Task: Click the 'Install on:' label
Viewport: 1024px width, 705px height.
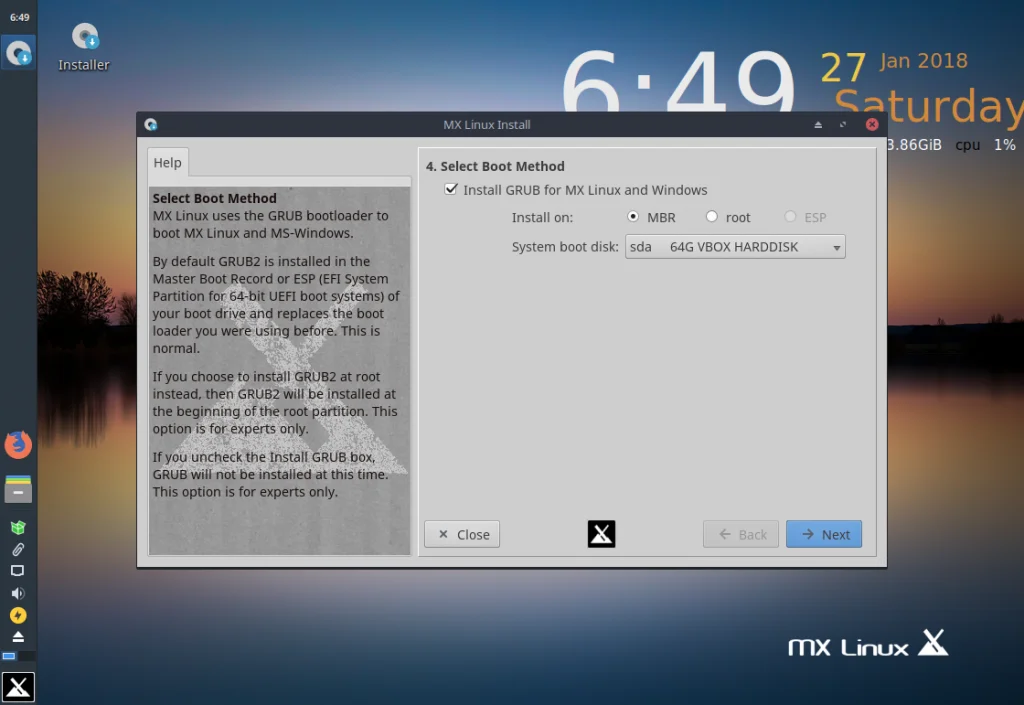Action: point(542,217)
